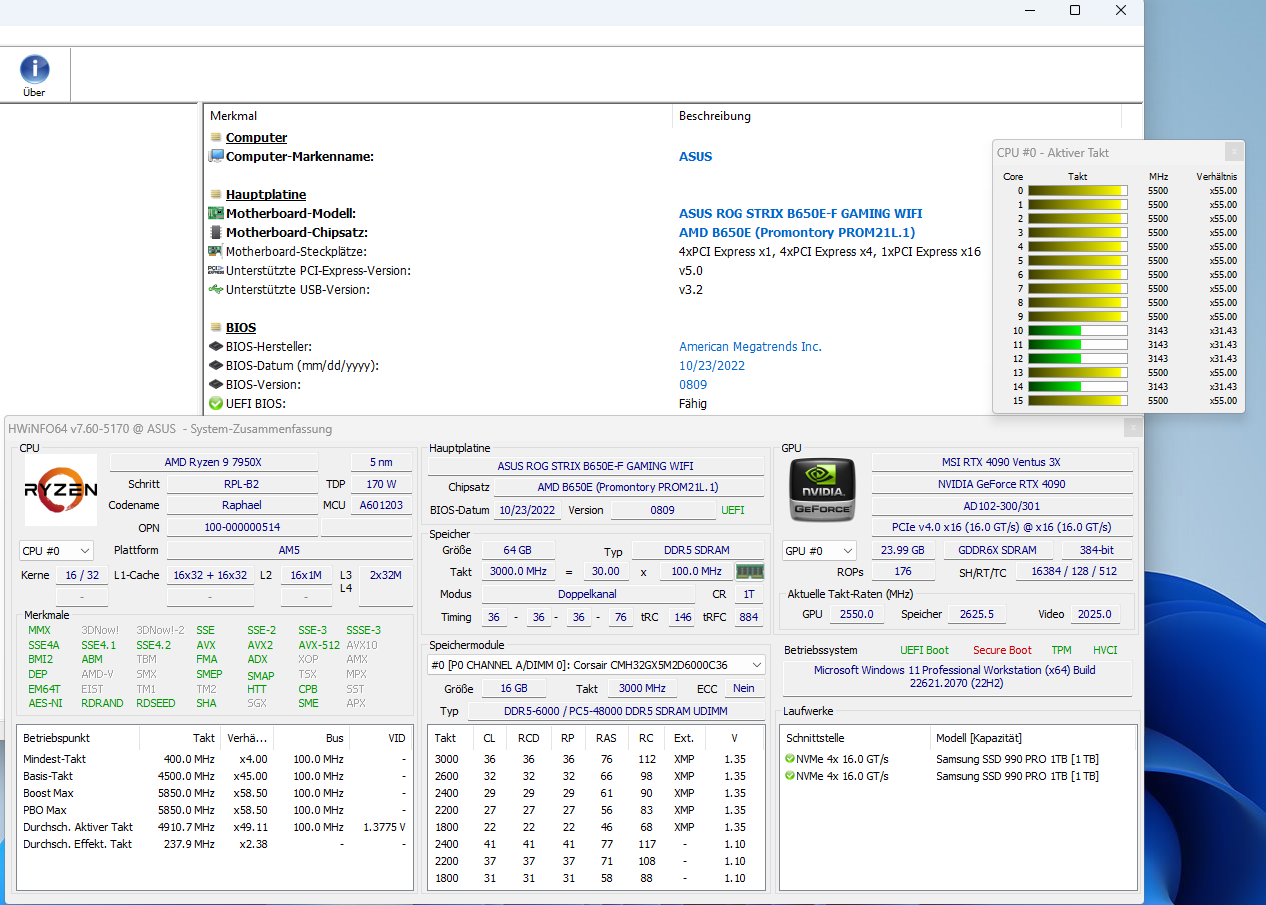The width and height of the screenshot is (1266, 905).
Task: Click the BIOS-Hersteller diamond icon
Action: (215, 347)
